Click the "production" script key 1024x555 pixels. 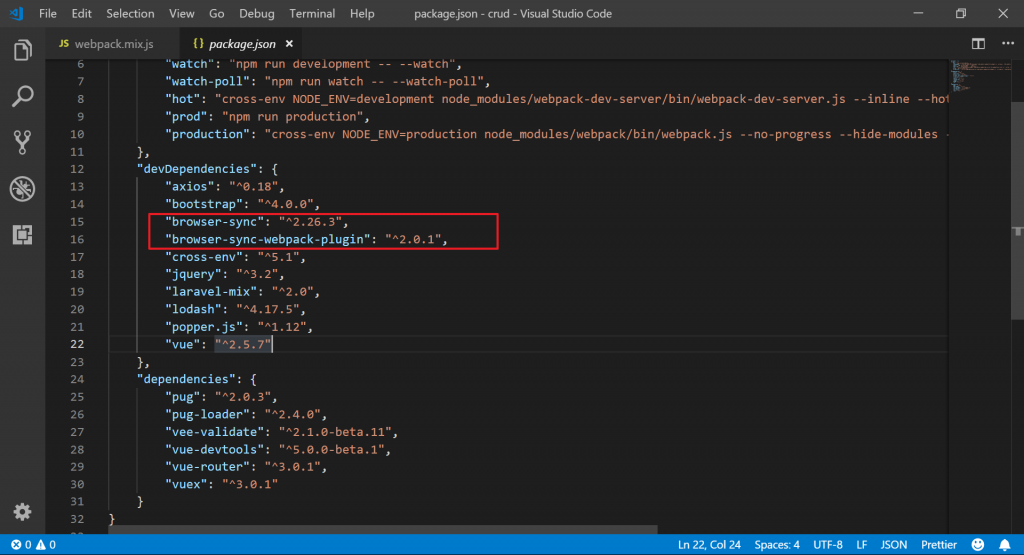tap(207, 134)
